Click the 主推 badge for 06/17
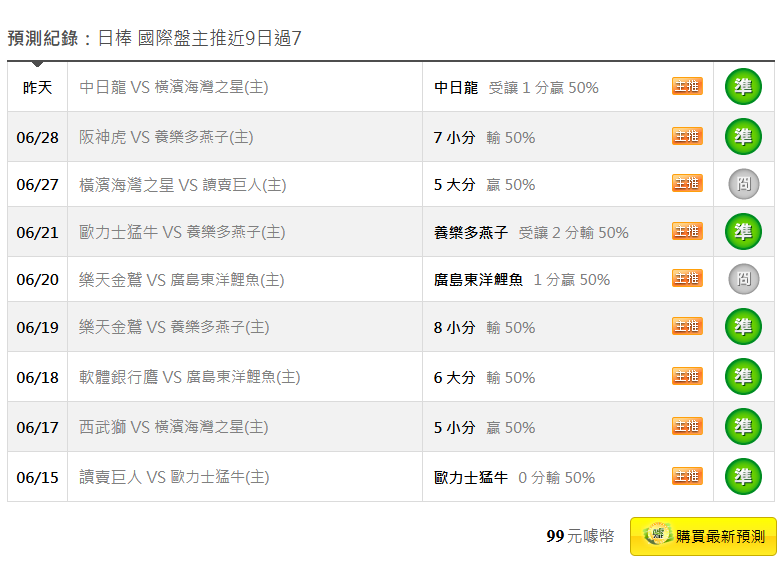The height and width of the screenshot is (568, 781). pos(687,427)
